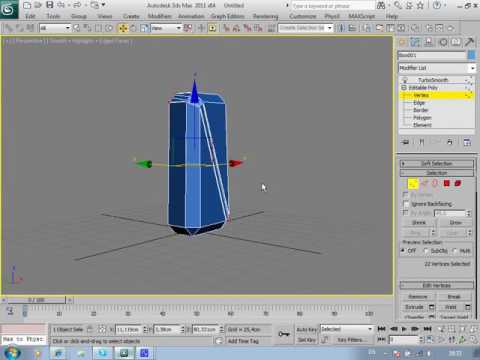Viewport: 480px width, 360px height.
Task: Open the key filter Selected dropdown
Action: tap(346, 329)
